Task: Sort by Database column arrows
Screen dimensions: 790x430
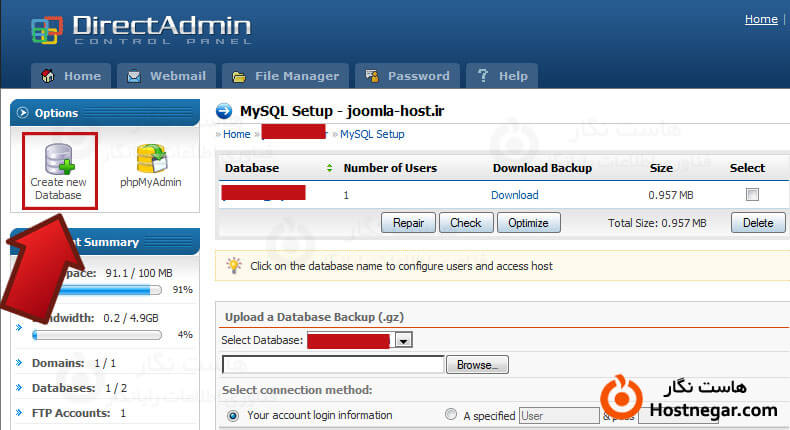Action: (x=330, y=168)
